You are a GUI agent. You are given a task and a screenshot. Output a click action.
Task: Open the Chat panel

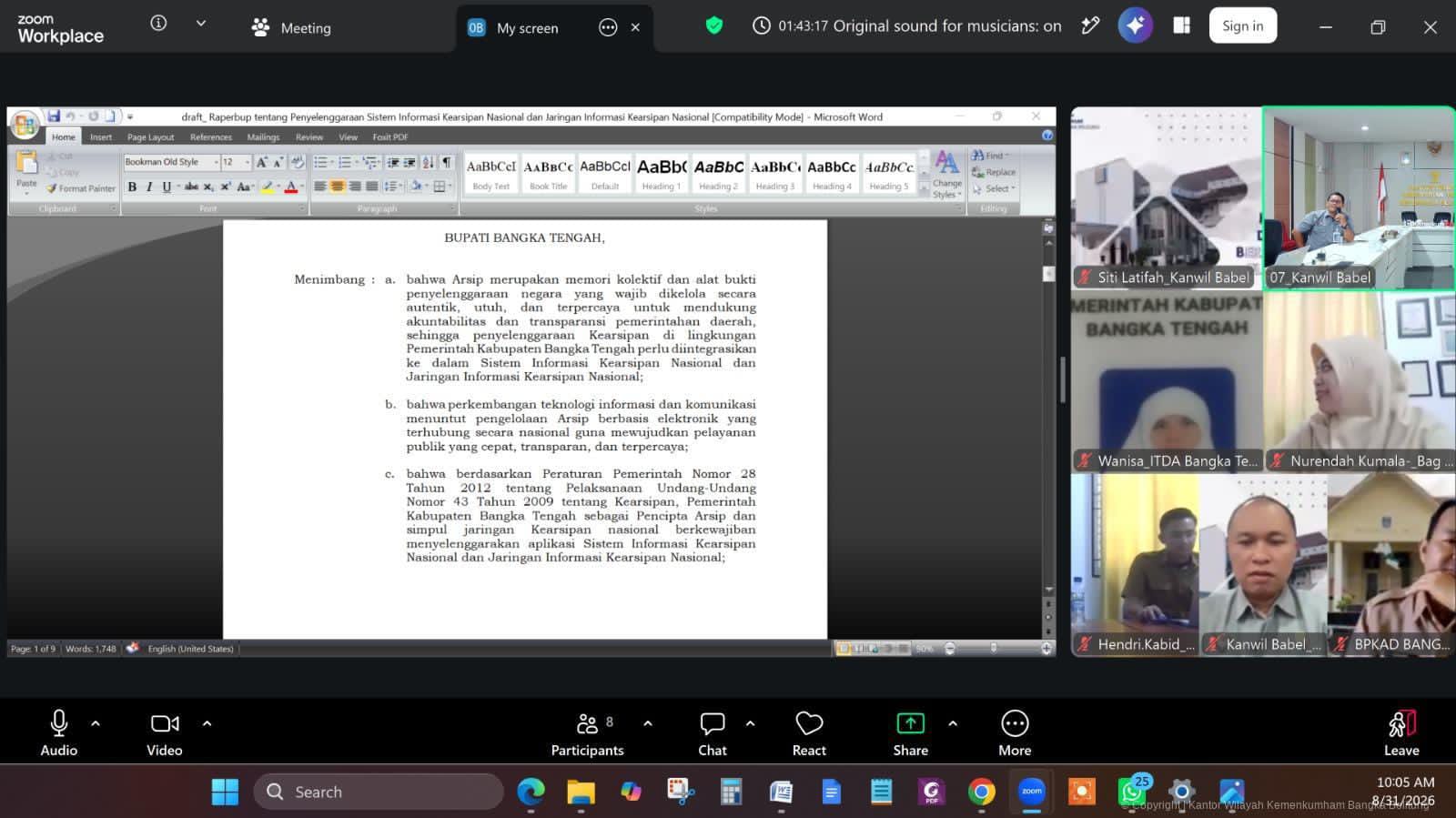click(713, 733)
